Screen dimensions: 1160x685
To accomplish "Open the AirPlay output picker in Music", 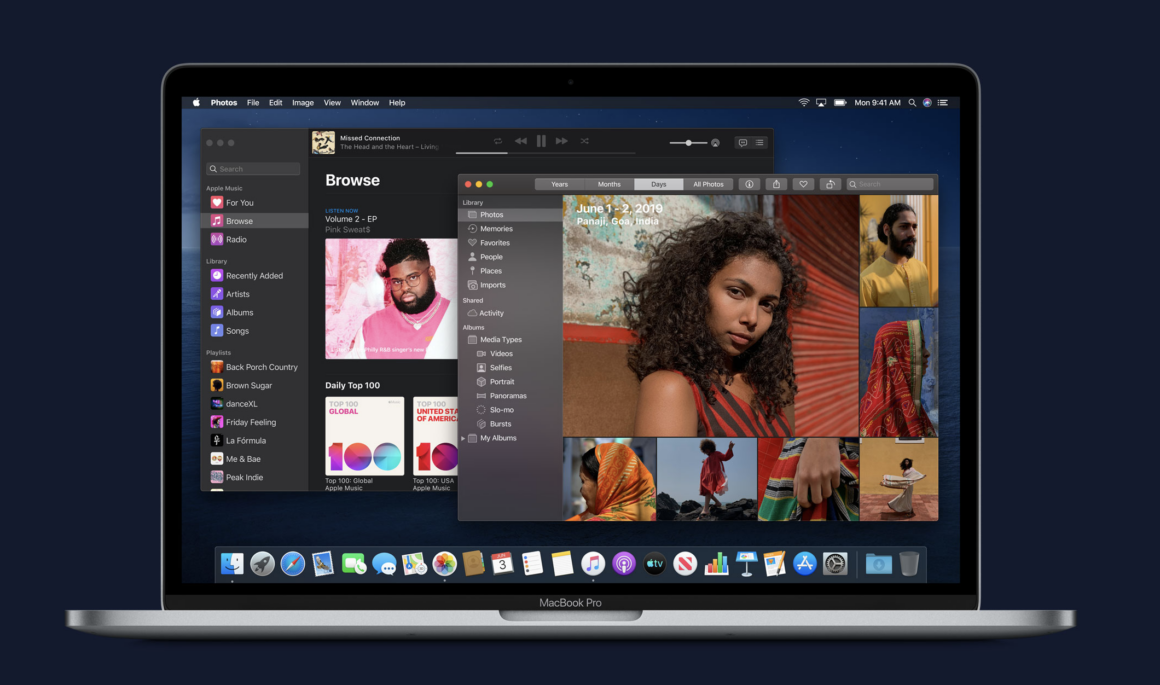I will coord(715,143).
